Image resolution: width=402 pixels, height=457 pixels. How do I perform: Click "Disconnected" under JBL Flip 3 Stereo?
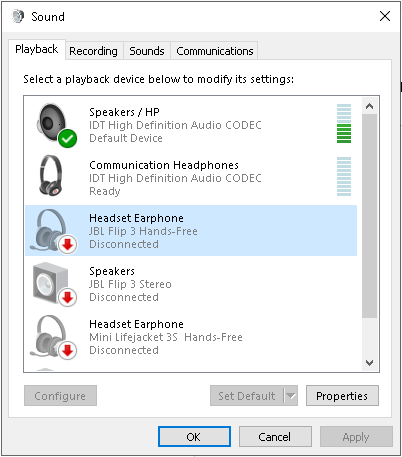pyautogui.click(x=124, y=297)
